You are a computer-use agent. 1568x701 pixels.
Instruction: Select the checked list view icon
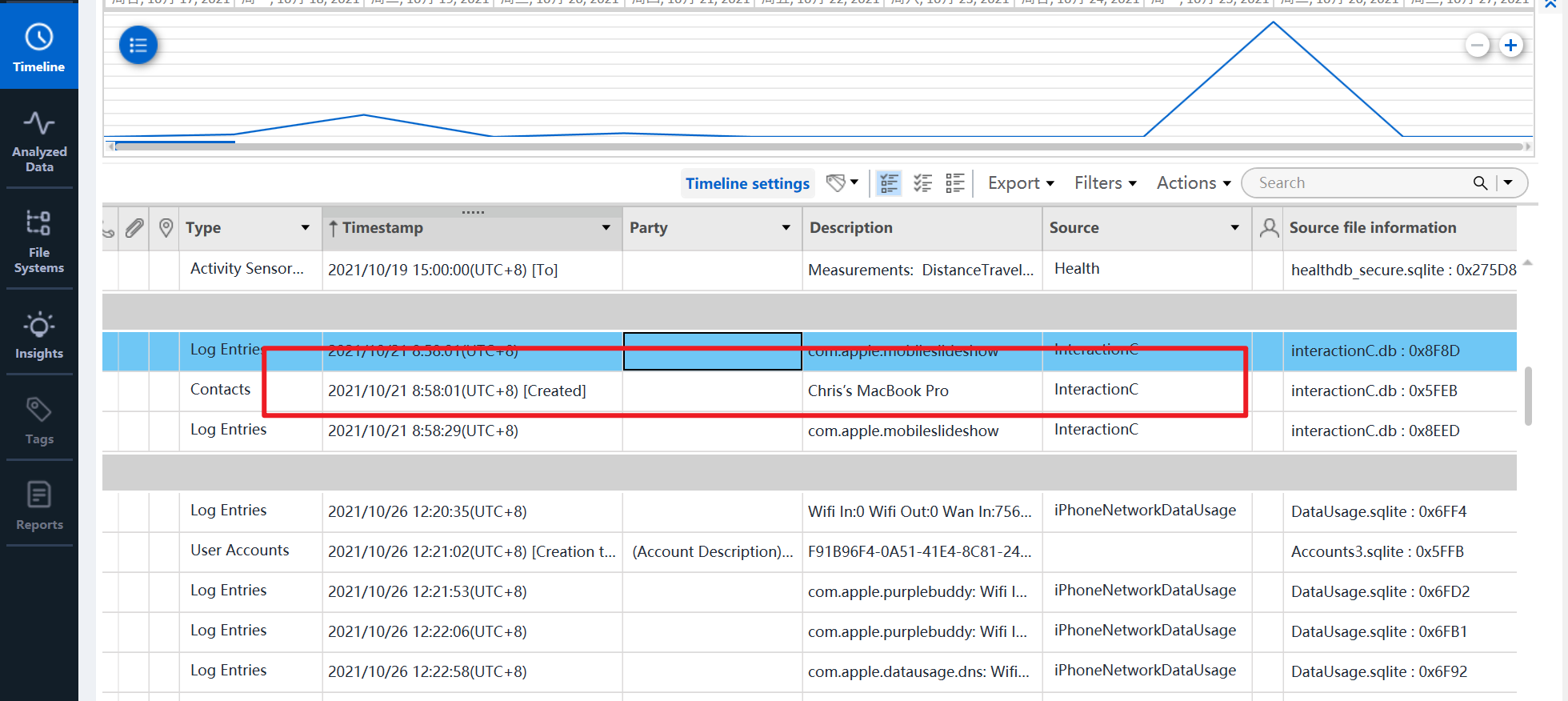tap(922, 183)
